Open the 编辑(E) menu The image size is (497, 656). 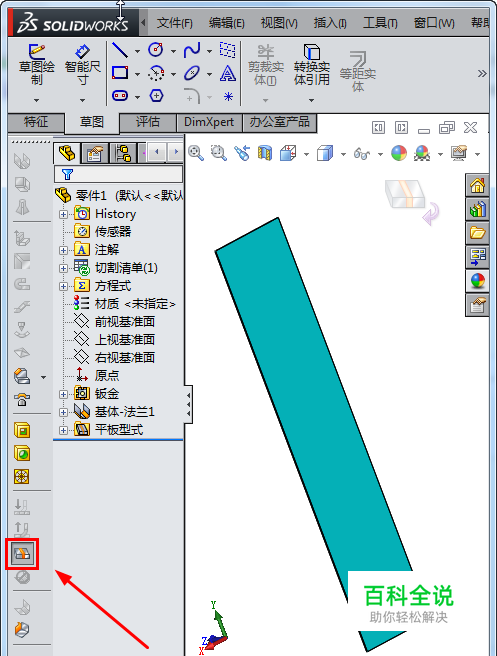(x=226, y=23)
